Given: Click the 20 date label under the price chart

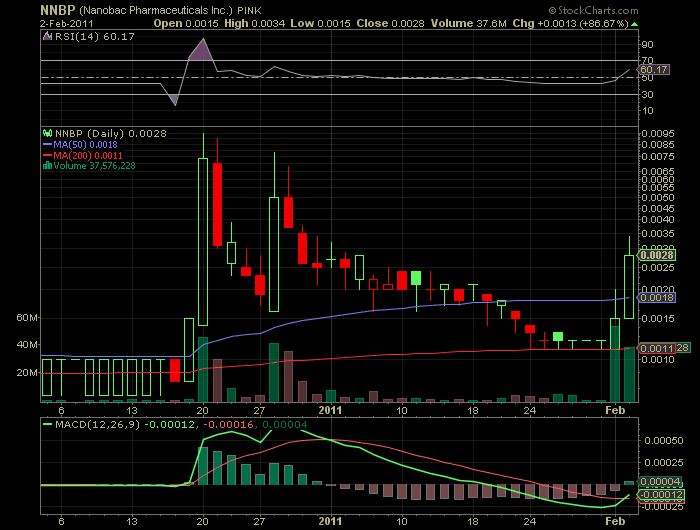Looking at the screenshot, I should pyautogui.click(x=203, y=410).
